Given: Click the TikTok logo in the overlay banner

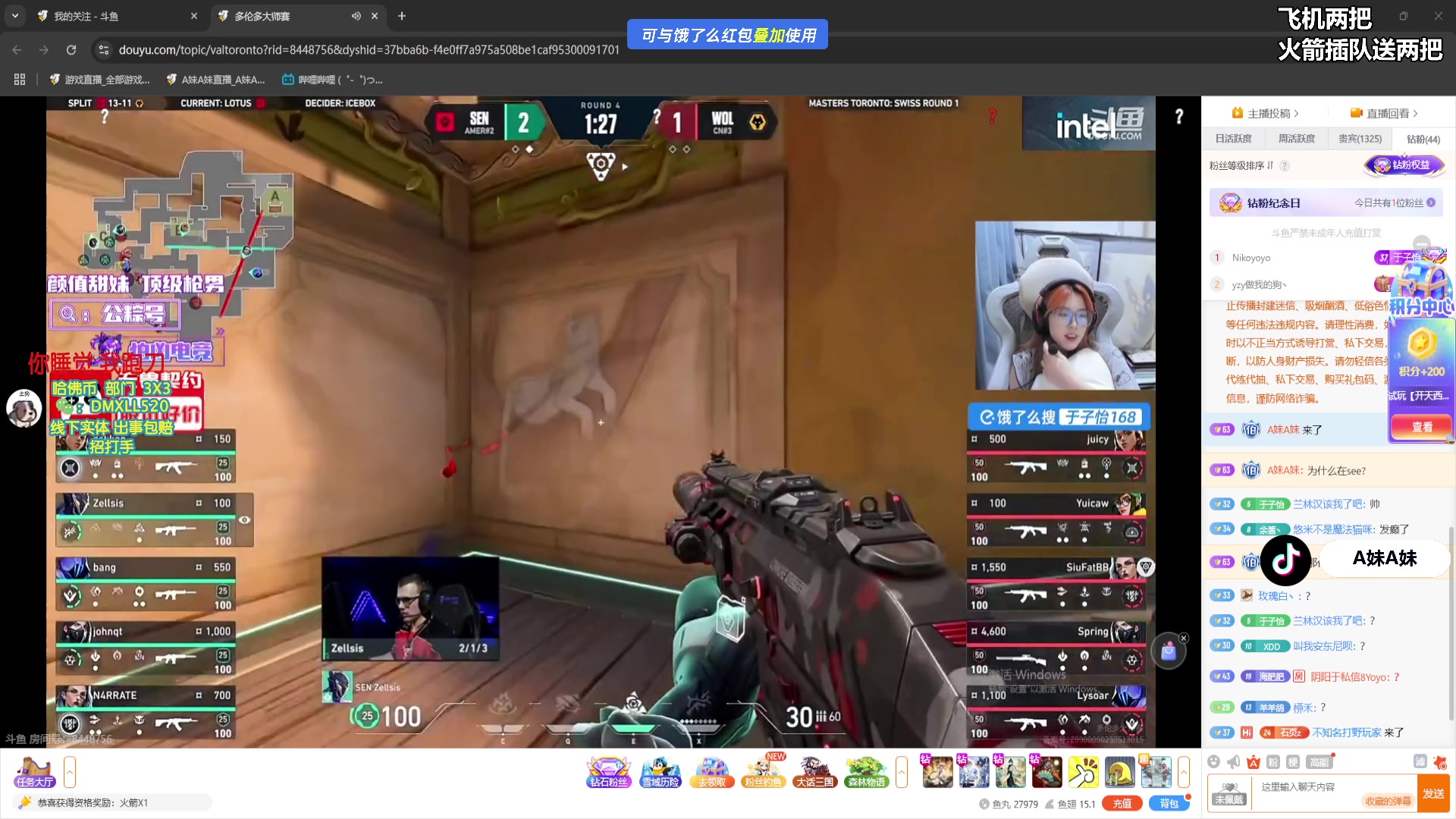Looking at the screenshot, I should pyautogui.click(x=1285, y=560).
